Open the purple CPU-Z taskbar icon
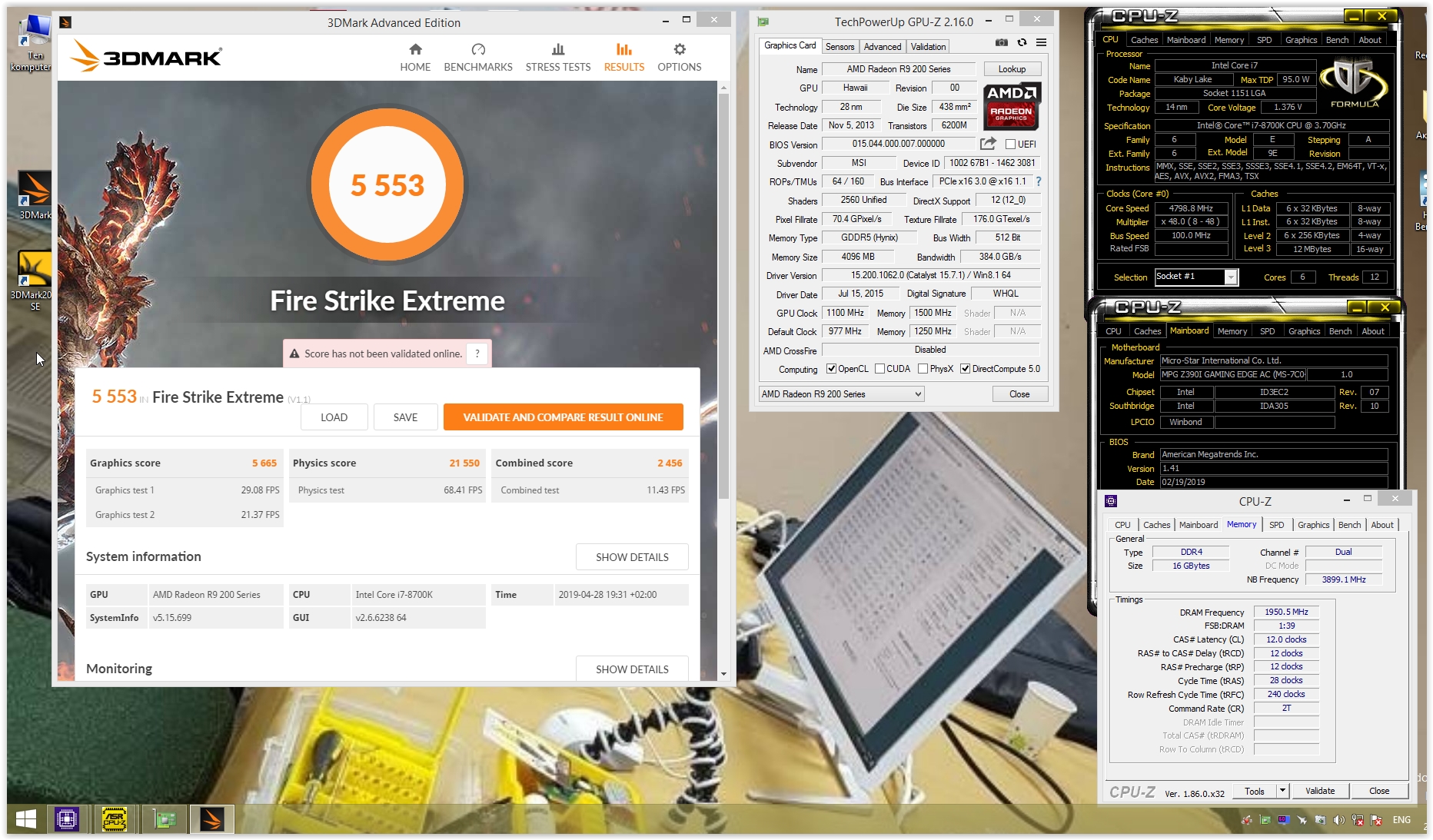This screenshot has height=840, width=1433. tap(67, 819)
